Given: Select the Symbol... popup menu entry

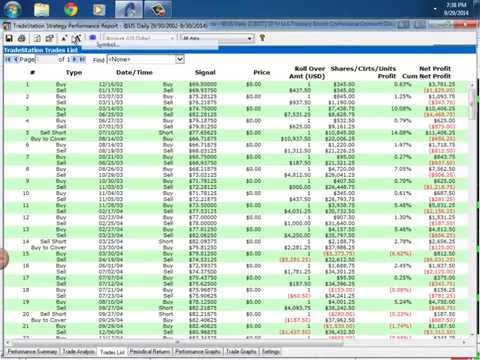Looking at the screenshot, I should click(x=150, y=45).
